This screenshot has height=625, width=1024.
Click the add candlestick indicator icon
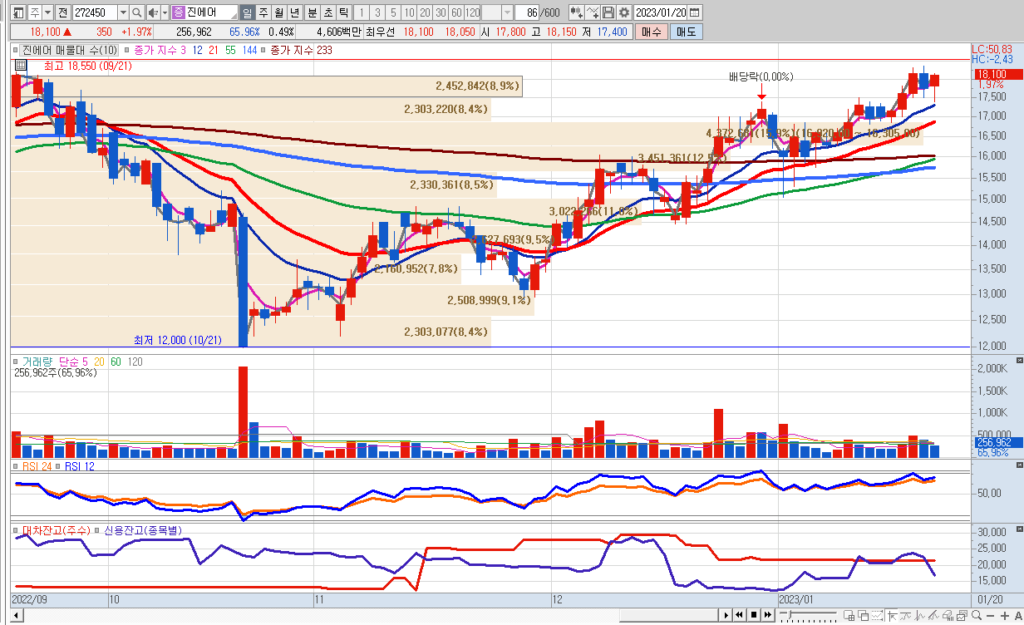[x=576, y=13]
